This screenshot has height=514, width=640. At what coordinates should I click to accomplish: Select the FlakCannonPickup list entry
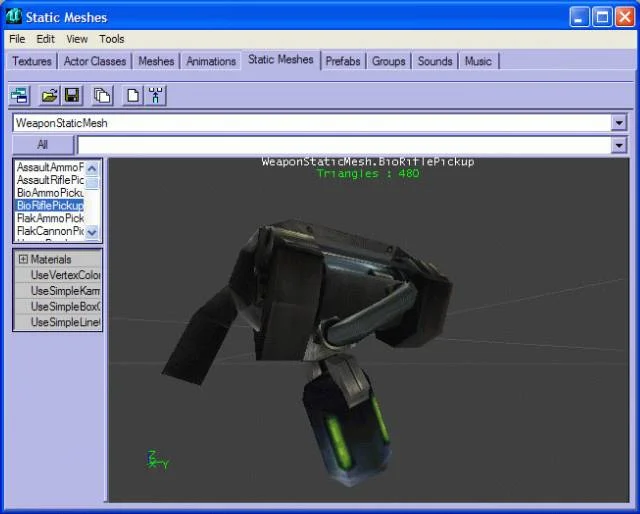50,231
